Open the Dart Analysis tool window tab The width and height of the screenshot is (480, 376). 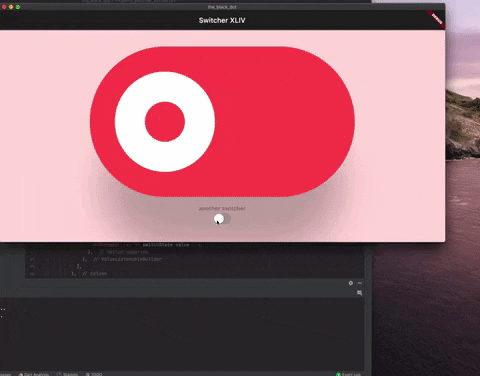(x=33, y=374)
